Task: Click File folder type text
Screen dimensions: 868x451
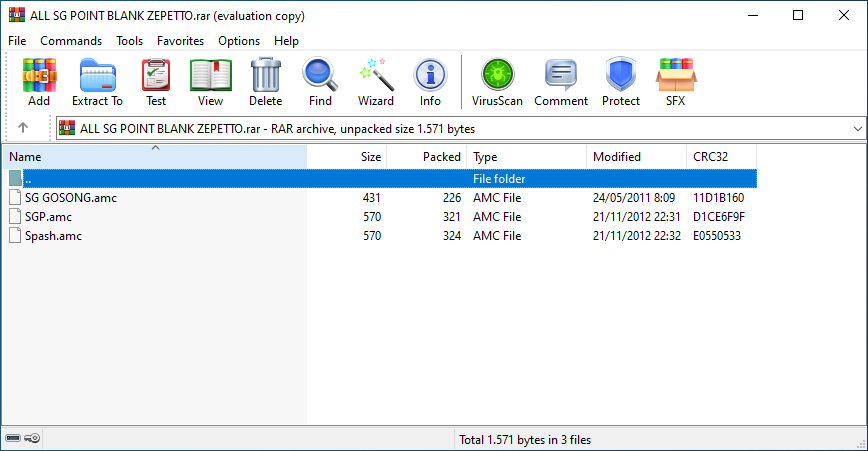Action: pyautogui.click(x=499, y=179)
